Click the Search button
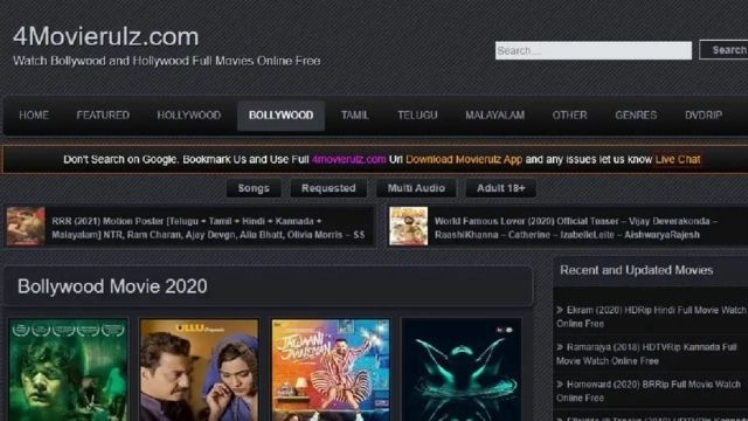 (724, 50)
